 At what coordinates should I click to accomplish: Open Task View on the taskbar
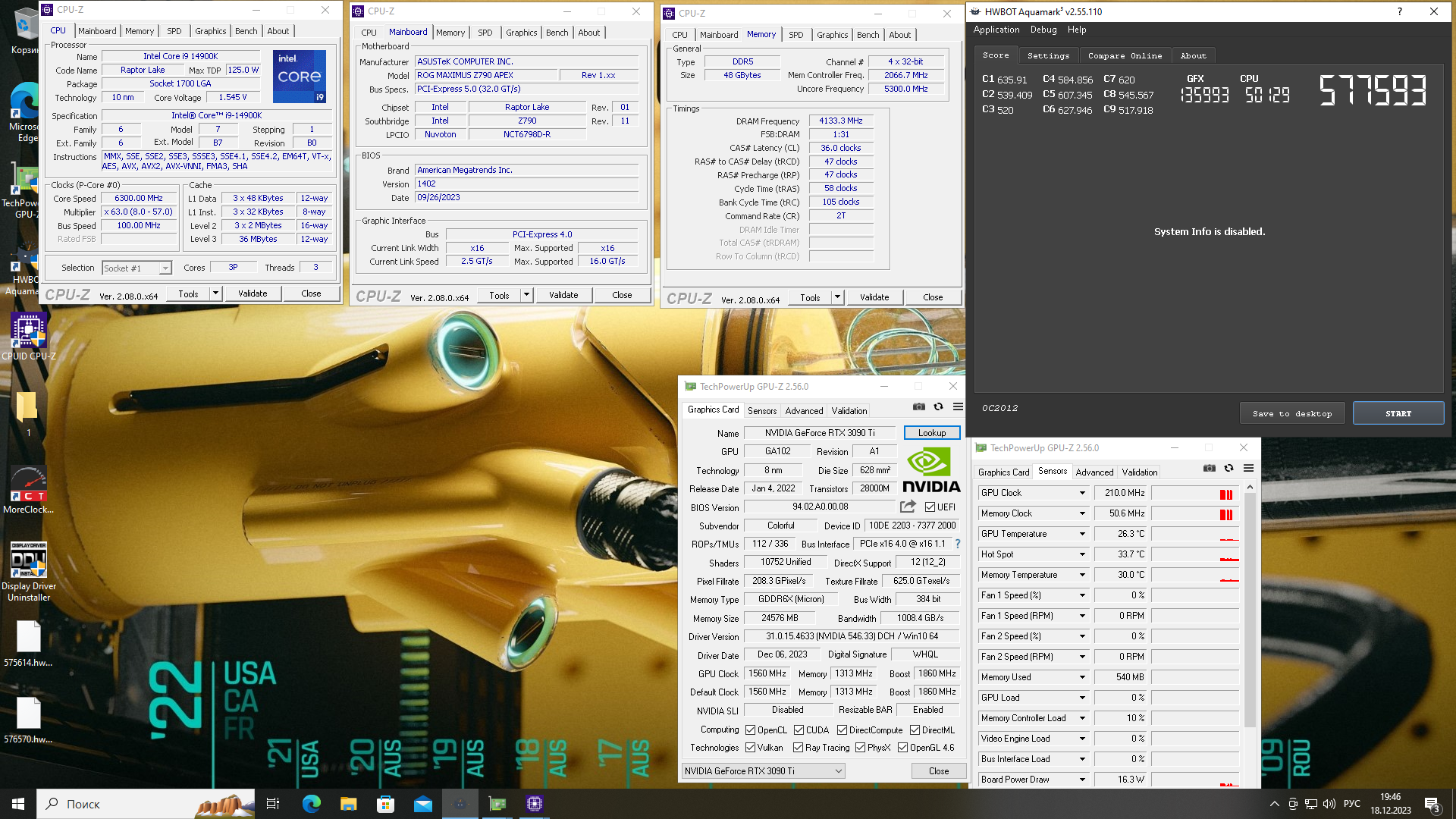[273, 804]
